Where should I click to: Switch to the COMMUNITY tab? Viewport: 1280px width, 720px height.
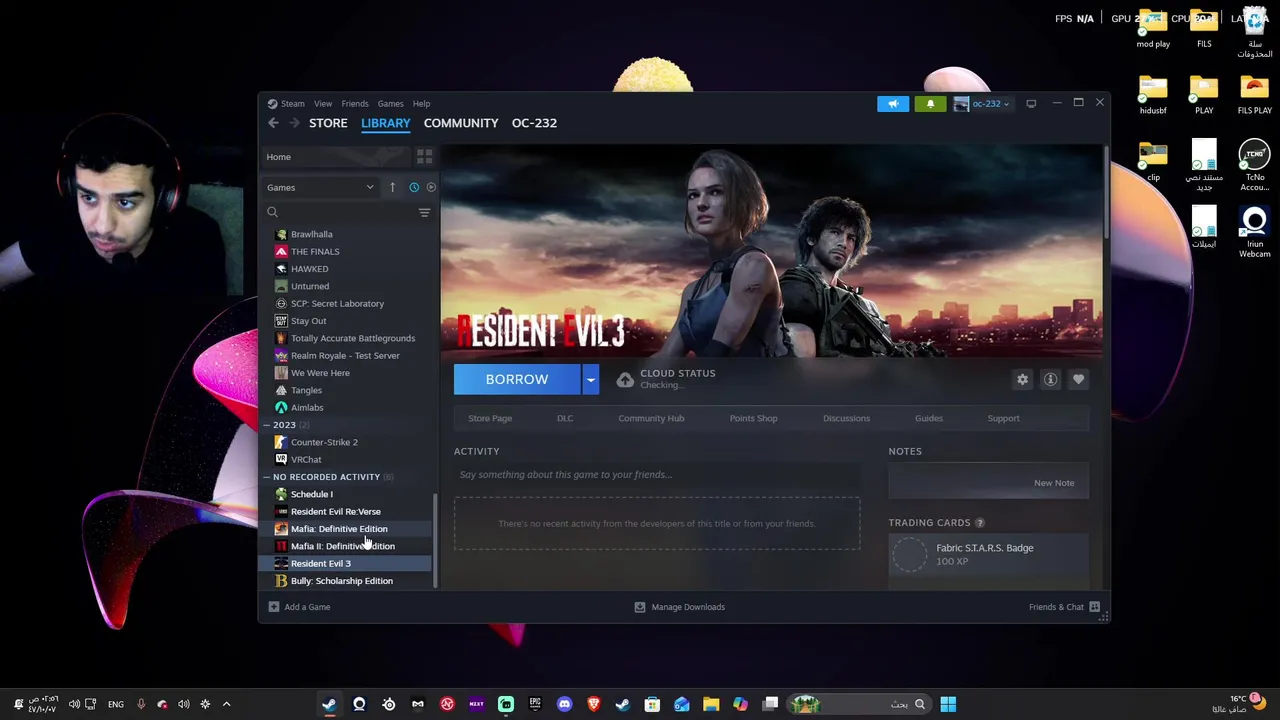coord(461,123)
